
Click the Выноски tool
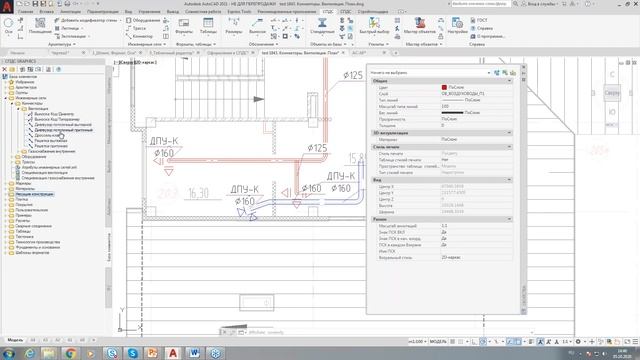pos(258,26)
